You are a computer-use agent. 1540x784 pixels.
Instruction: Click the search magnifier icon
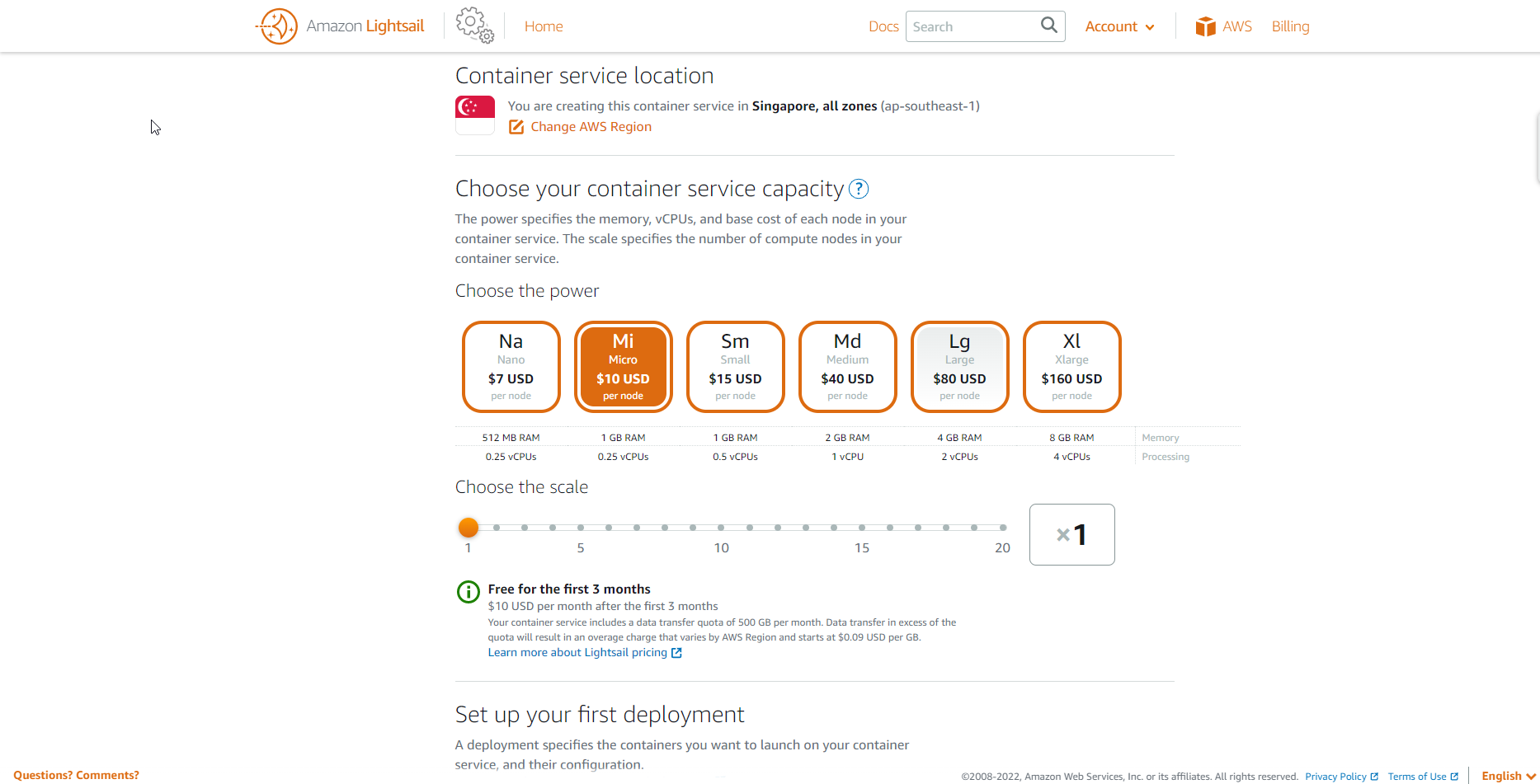1048,26
